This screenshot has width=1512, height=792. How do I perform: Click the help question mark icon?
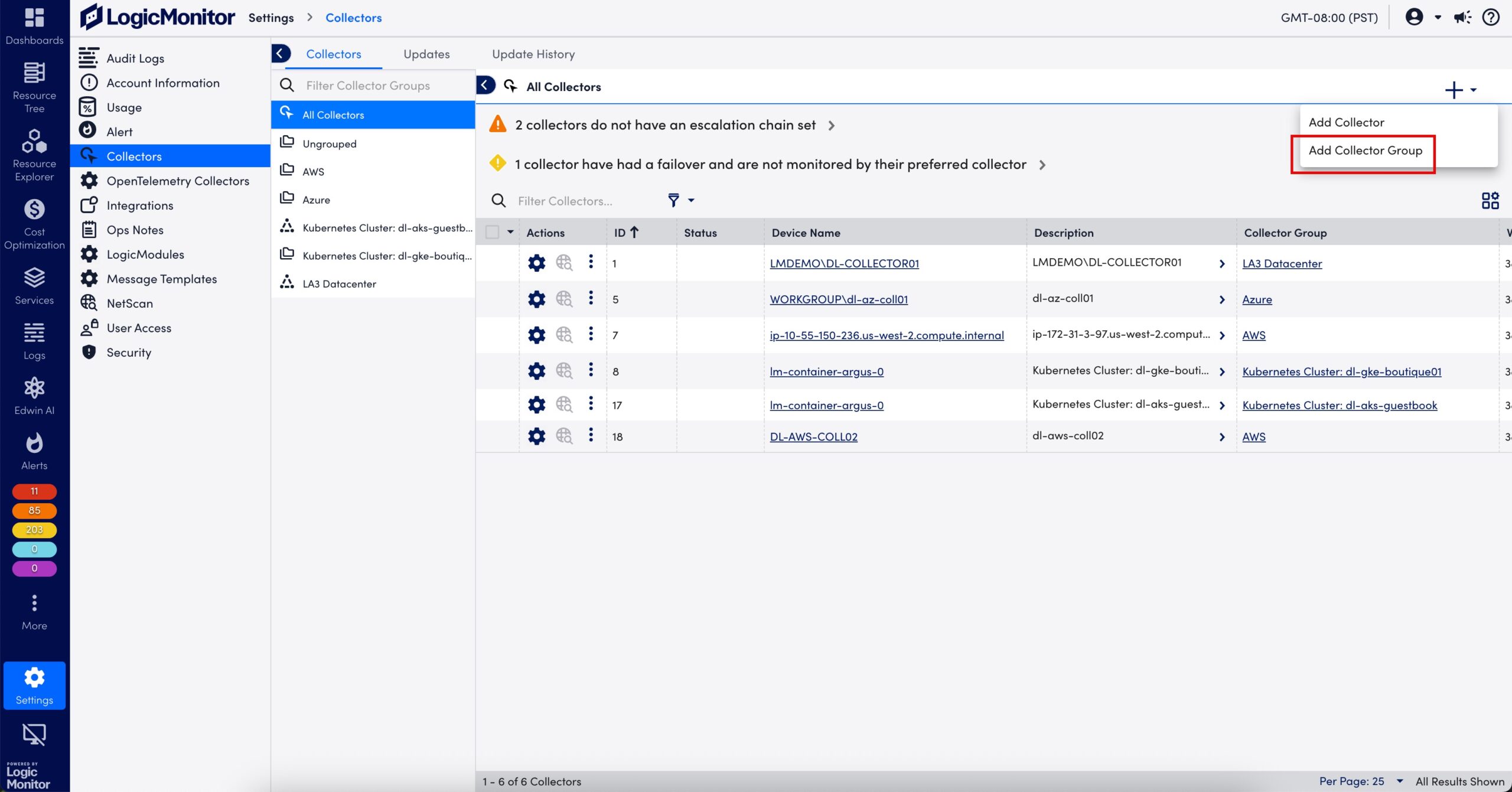(1491, 17)
